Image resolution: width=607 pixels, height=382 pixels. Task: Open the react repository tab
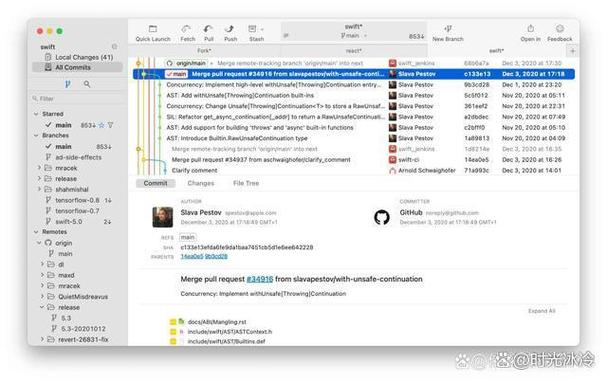point(353,51)
